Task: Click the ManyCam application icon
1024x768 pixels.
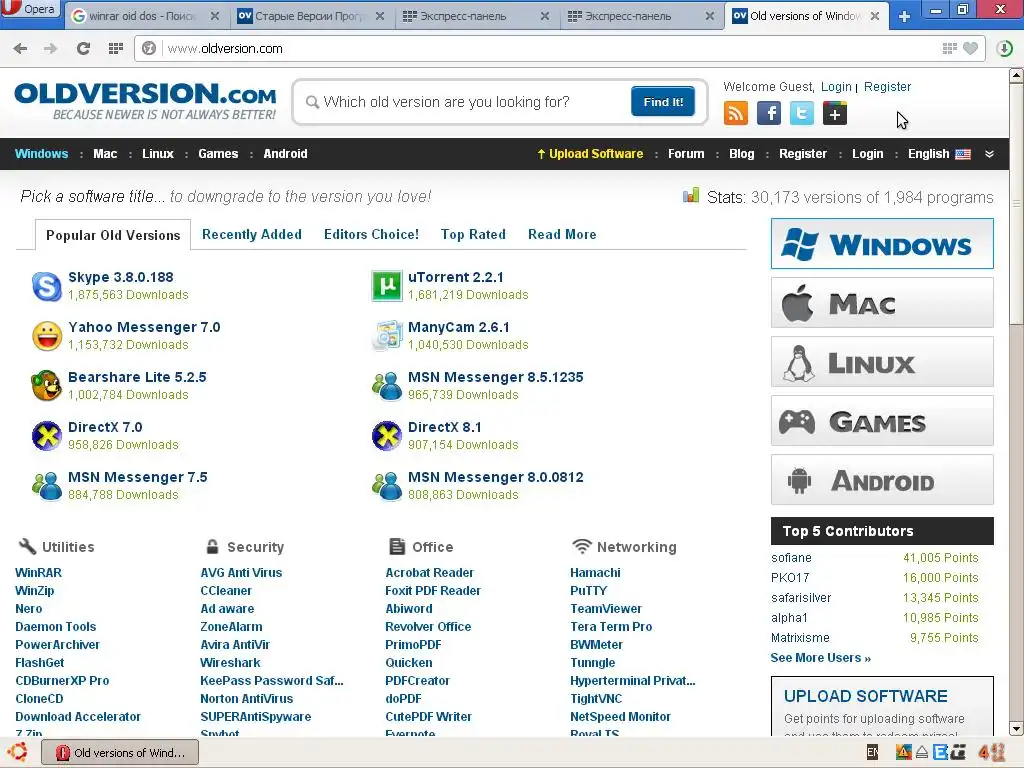Action: coord(387,336)
